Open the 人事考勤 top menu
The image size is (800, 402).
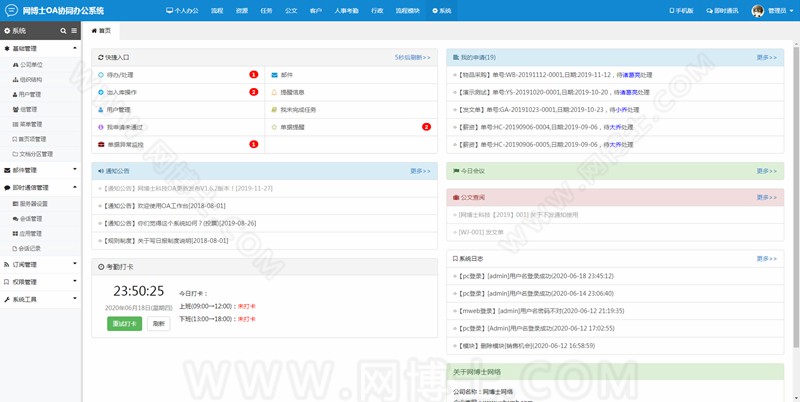tap(346, 11)
